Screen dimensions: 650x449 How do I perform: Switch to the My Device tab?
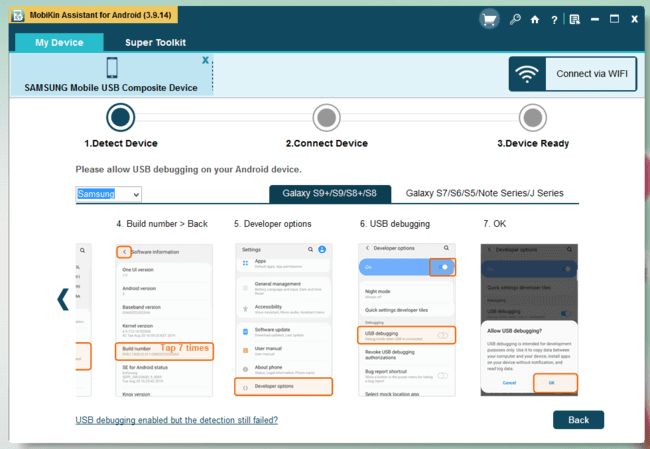coord(59,42)
